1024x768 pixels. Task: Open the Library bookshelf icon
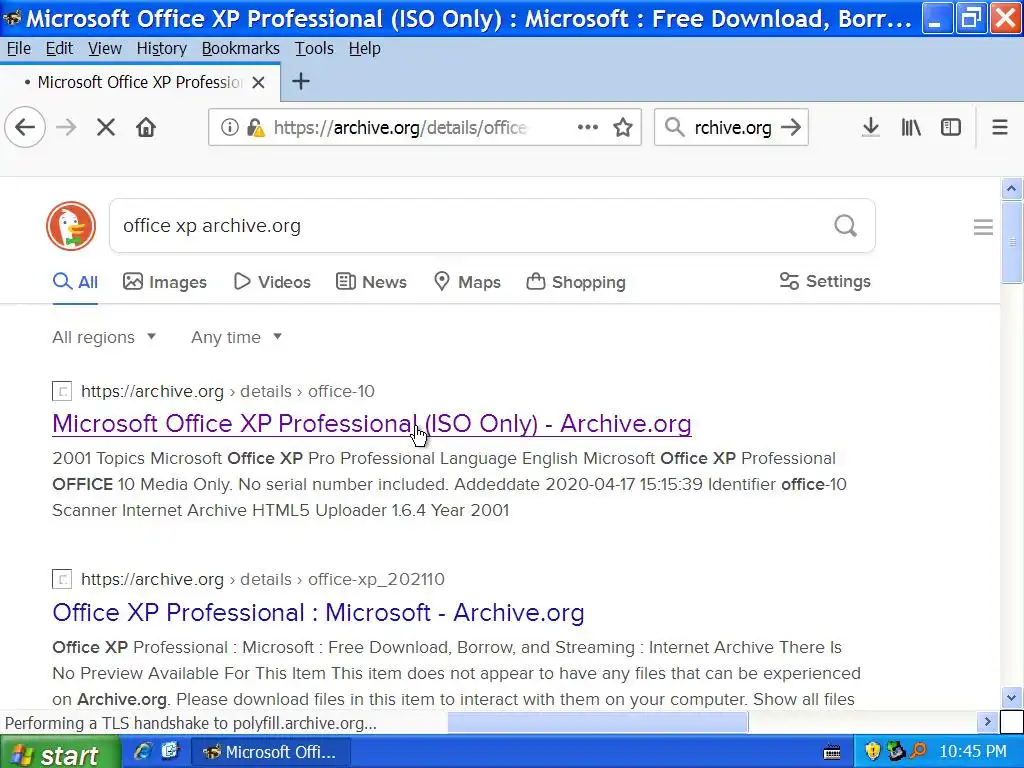click(910, 127)
